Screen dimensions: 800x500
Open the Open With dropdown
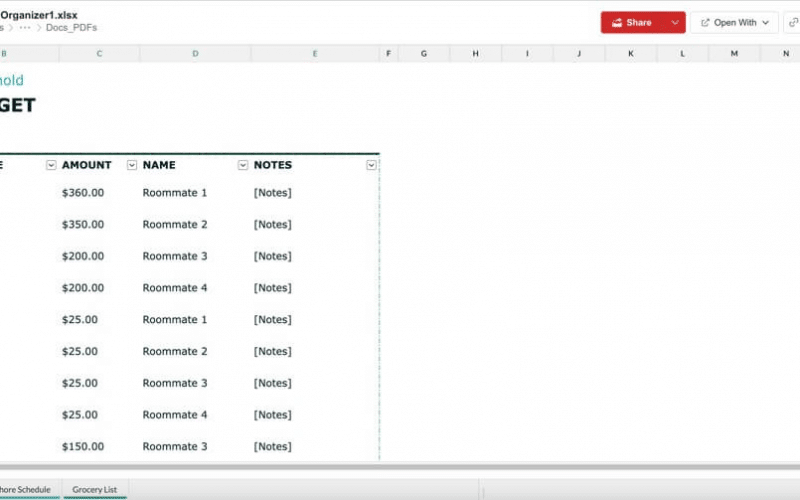point(735,22)
